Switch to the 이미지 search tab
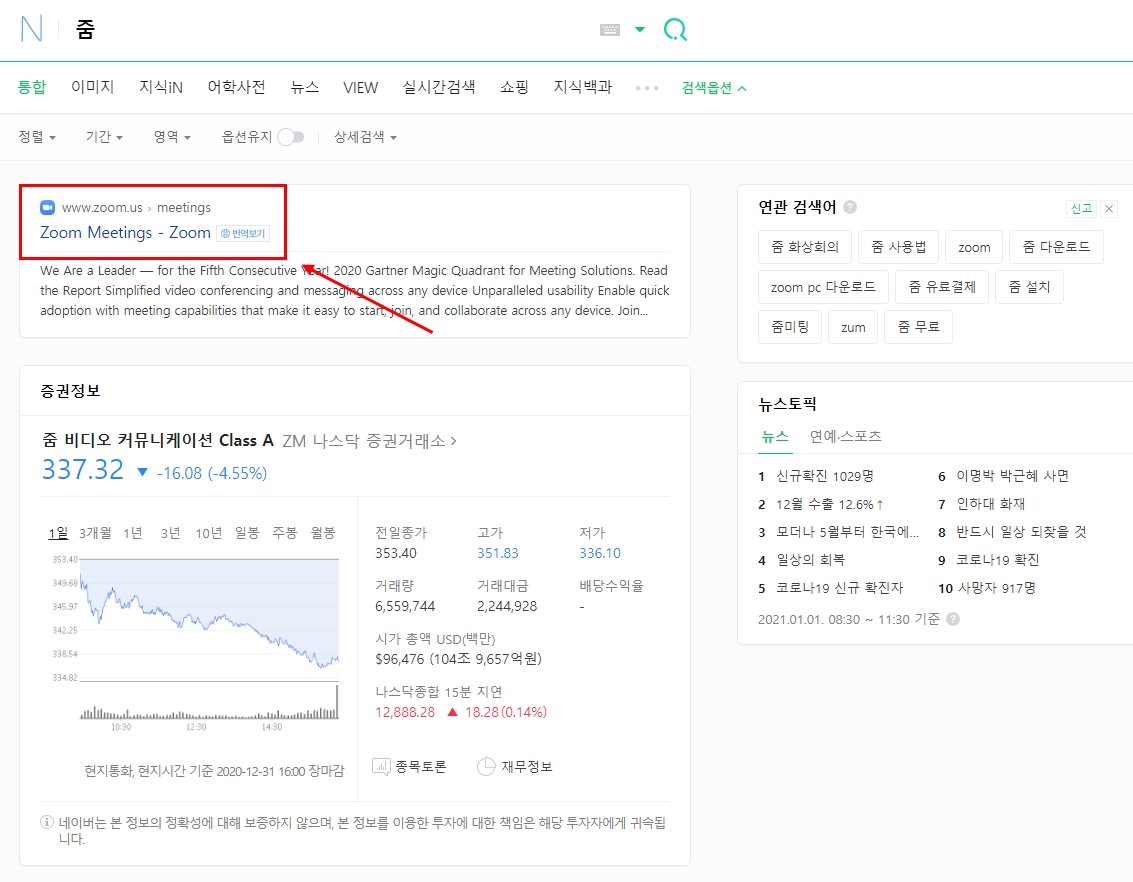The width and height of the screenshot is (1133, 882). (92, 87)
